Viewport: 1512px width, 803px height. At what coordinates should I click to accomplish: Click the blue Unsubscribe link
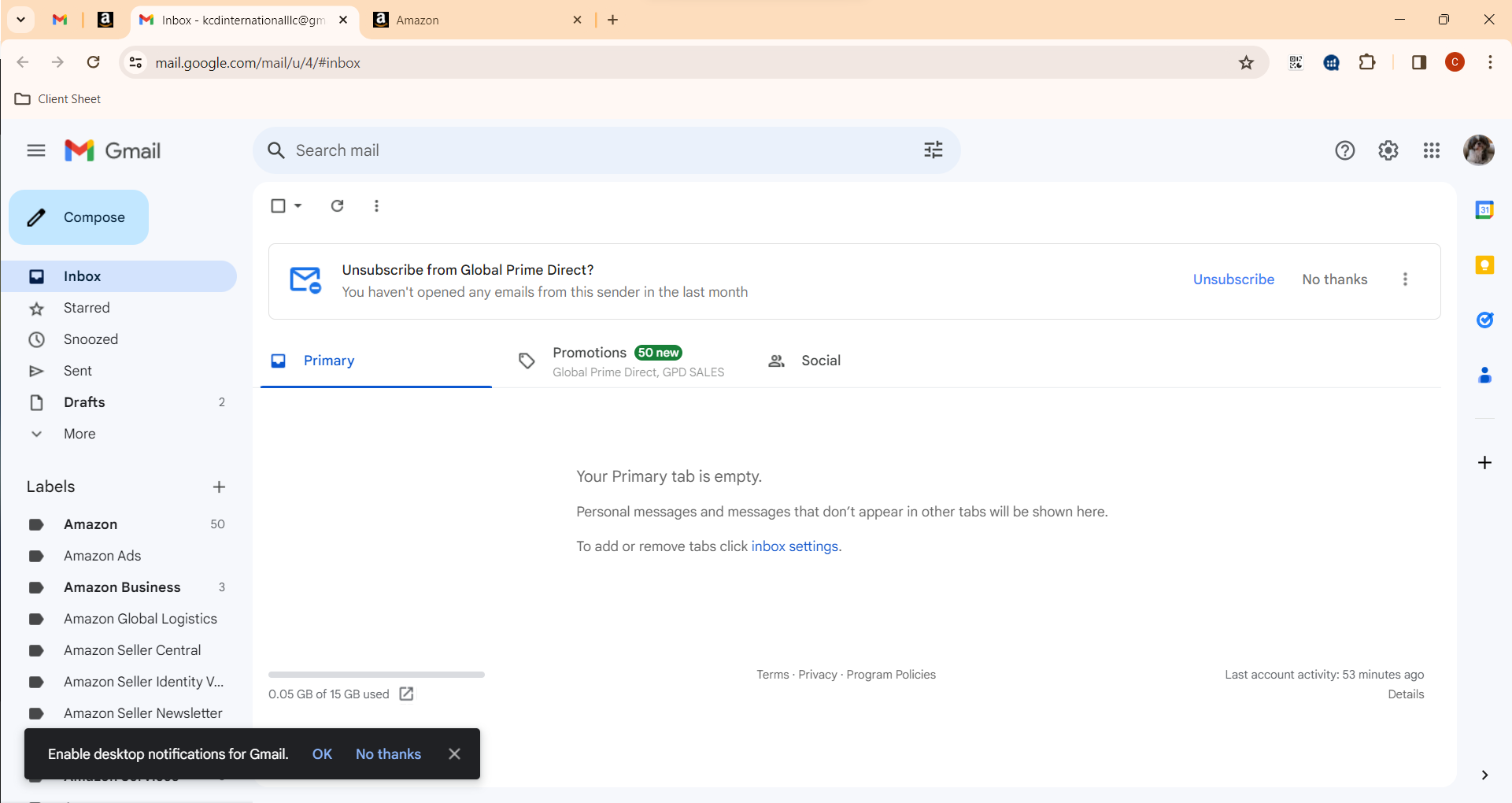coord(1233,279)
